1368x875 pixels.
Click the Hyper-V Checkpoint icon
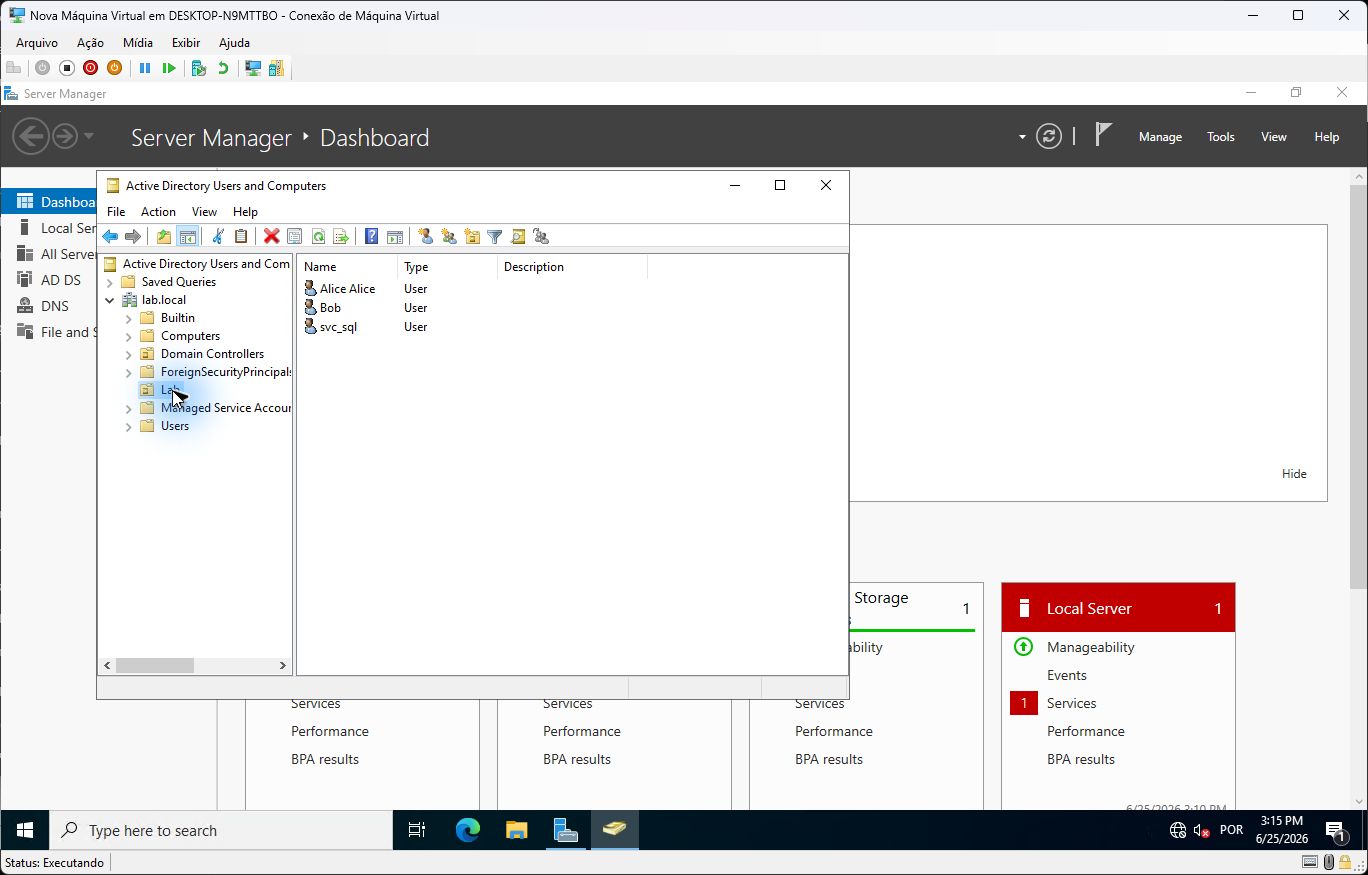pyautogui.click(x=198, y=68)
